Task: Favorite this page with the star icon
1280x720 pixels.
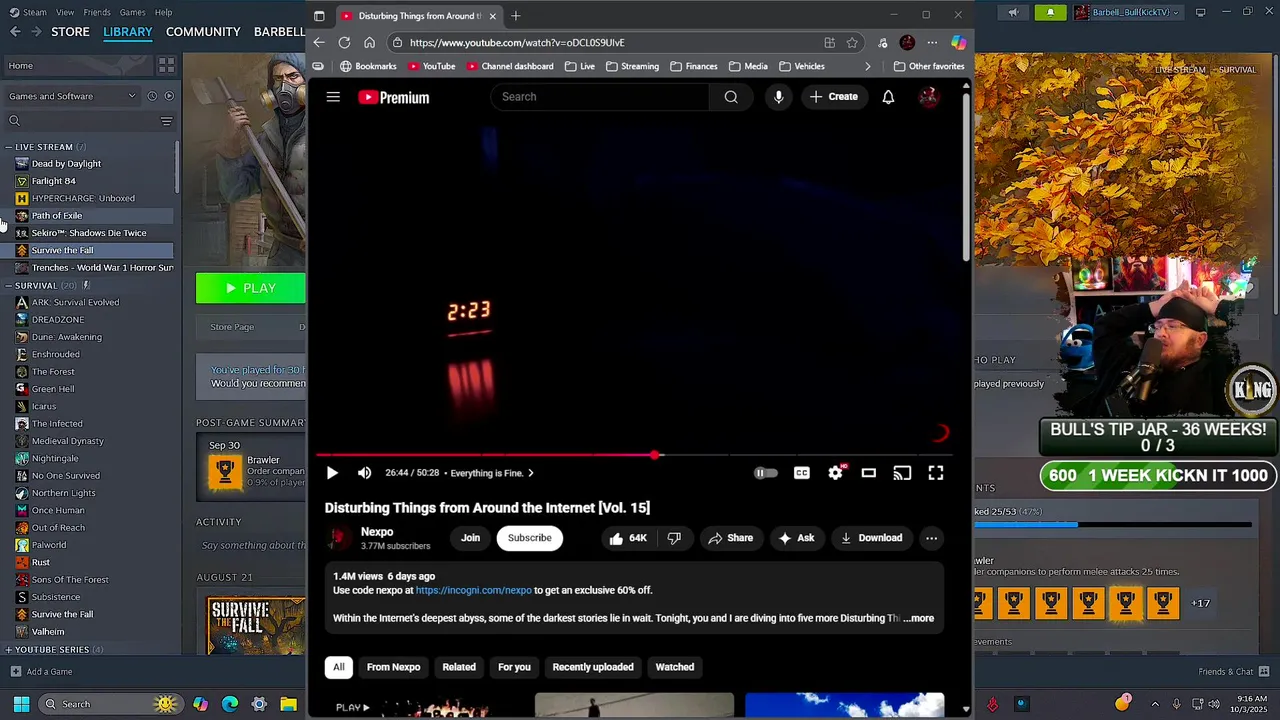Action: click(x=852, y=43)
